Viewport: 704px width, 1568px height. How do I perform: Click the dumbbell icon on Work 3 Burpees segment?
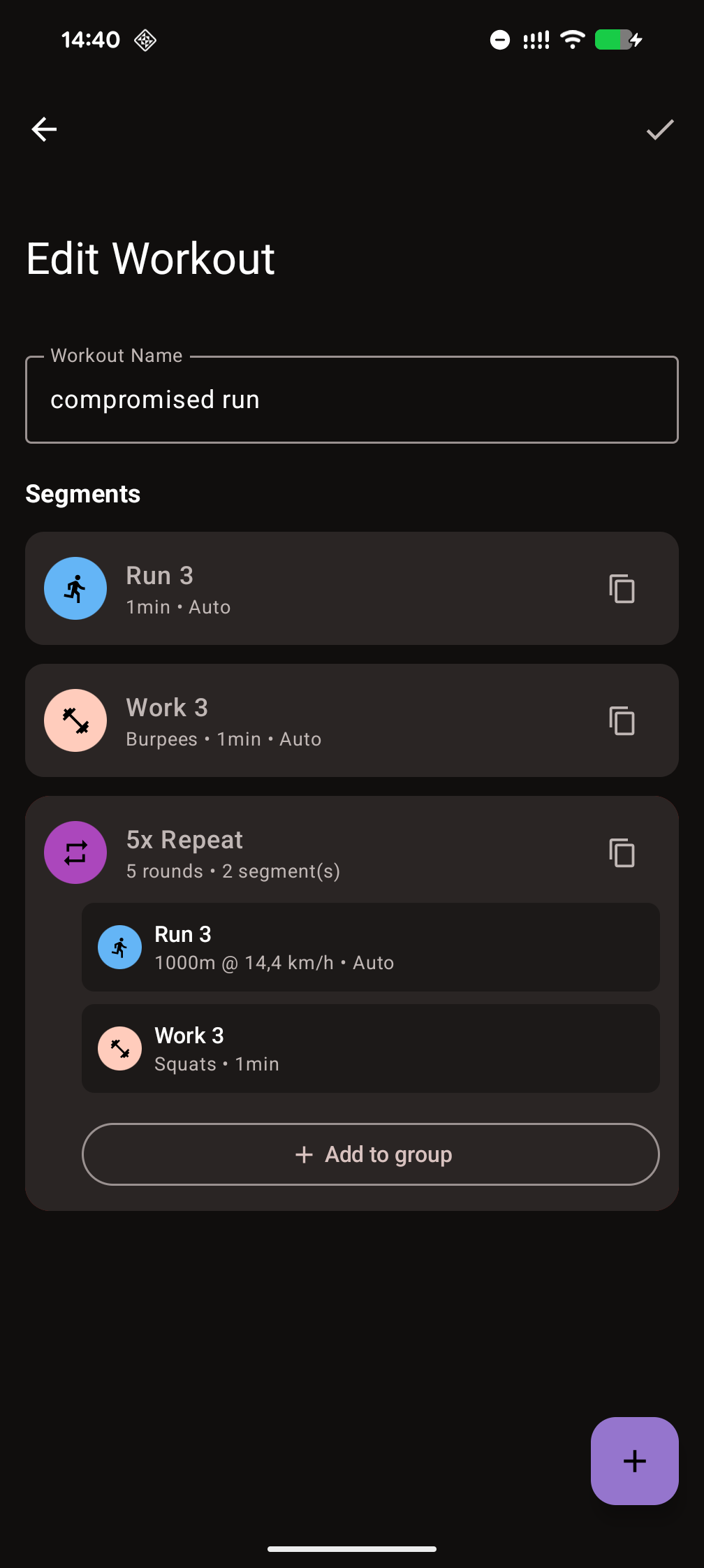click(75, 720)
